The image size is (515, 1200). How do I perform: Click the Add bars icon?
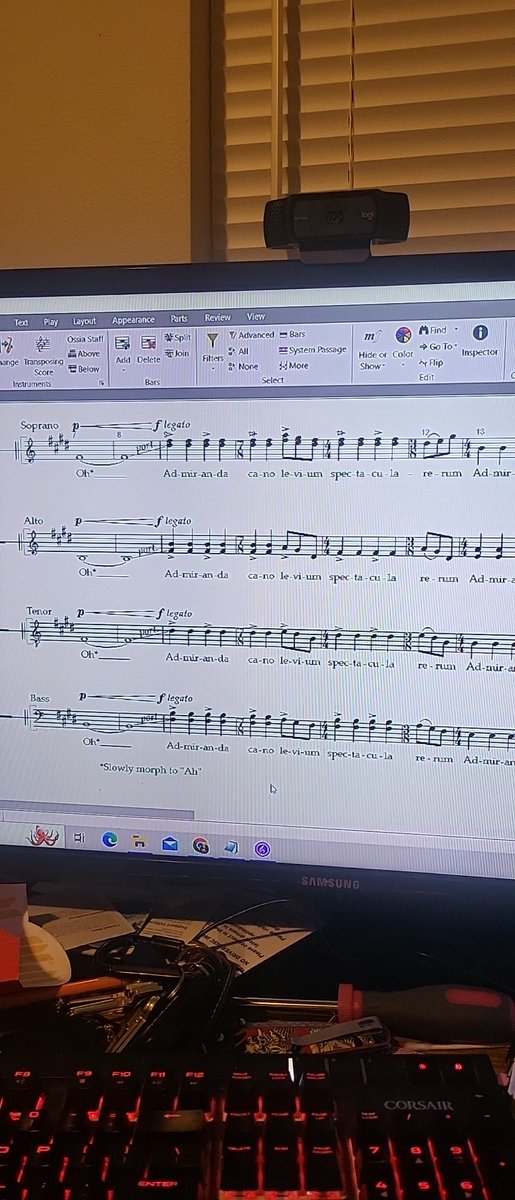click(123, 343)
